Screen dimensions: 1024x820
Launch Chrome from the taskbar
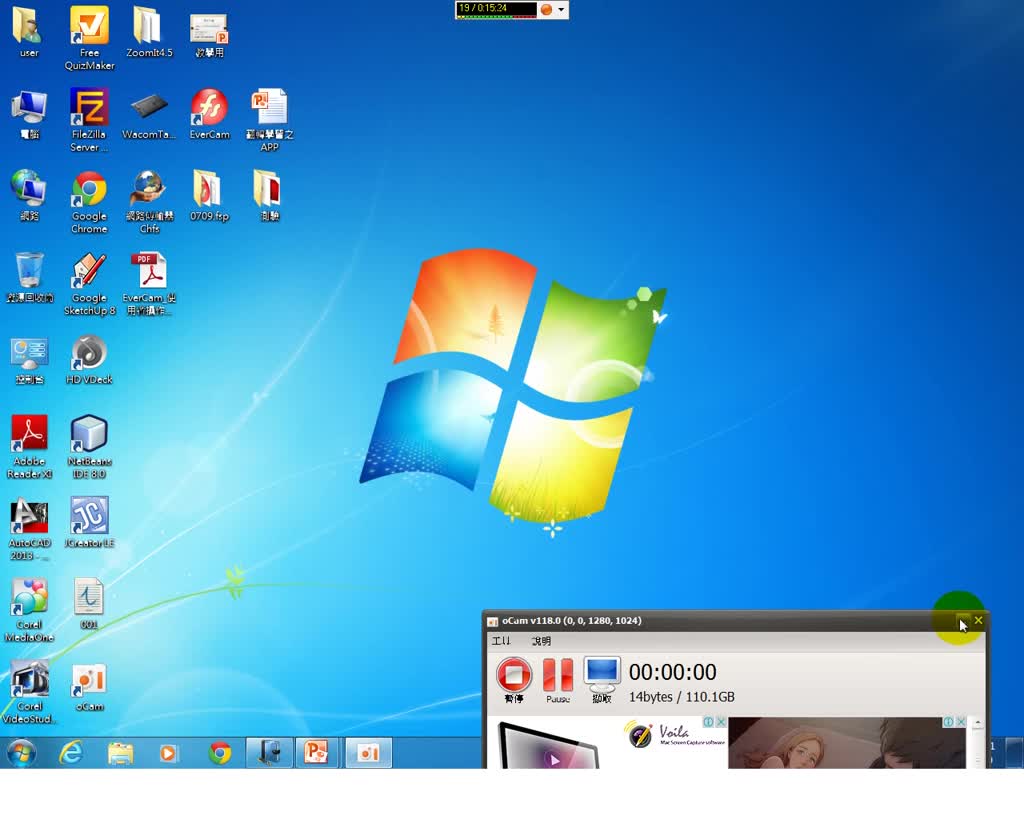pos(219,753)
